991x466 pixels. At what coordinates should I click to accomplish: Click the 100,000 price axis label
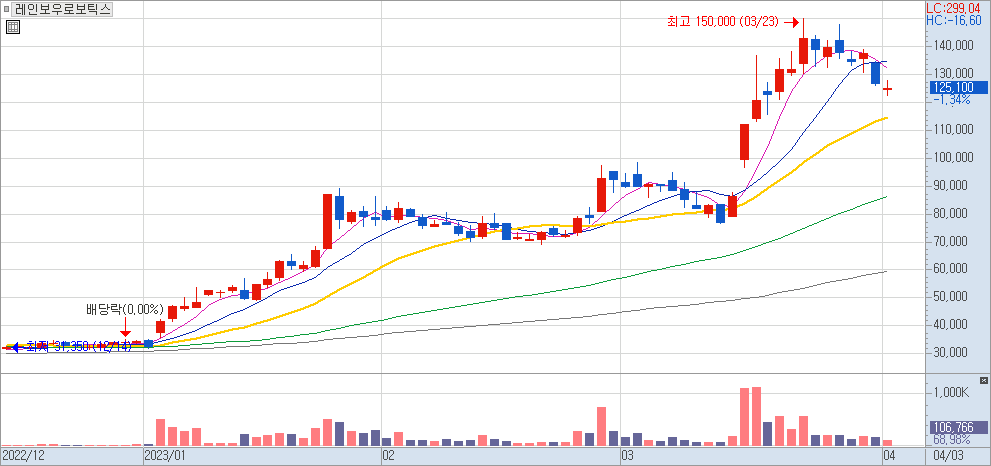tap(952, 157)
